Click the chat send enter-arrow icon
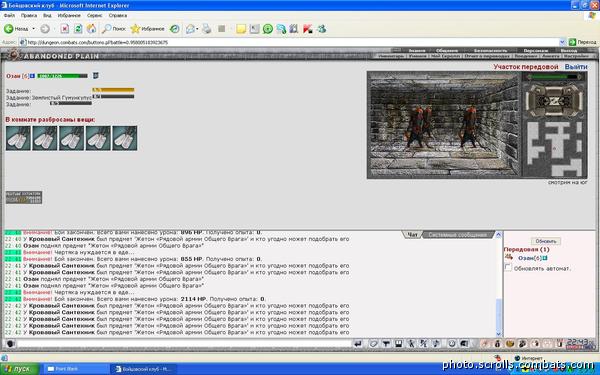This screenshot has height=375, width=600. tap(358, 344)
